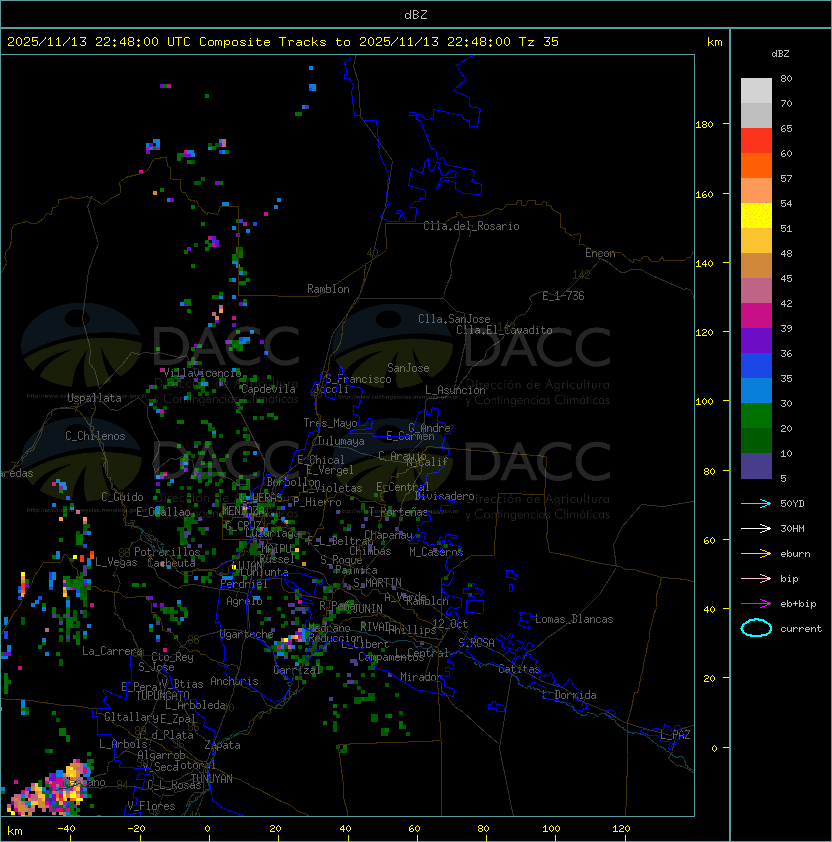Select the green 20-30 dBZ swatch

pyautogui.click(x=756, y=415)
